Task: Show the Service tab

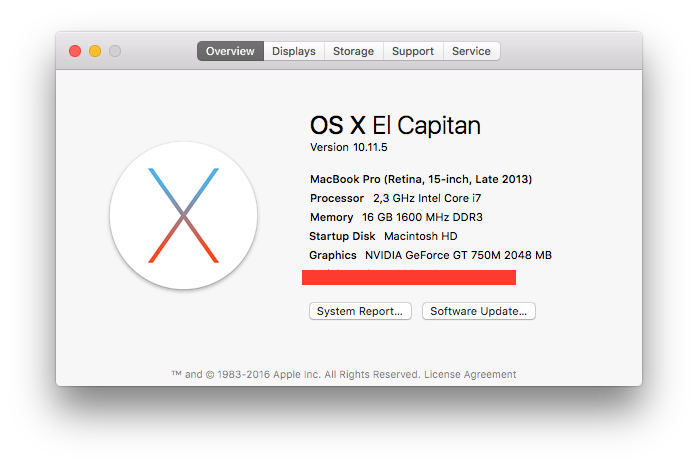Action: click(471, 51)
